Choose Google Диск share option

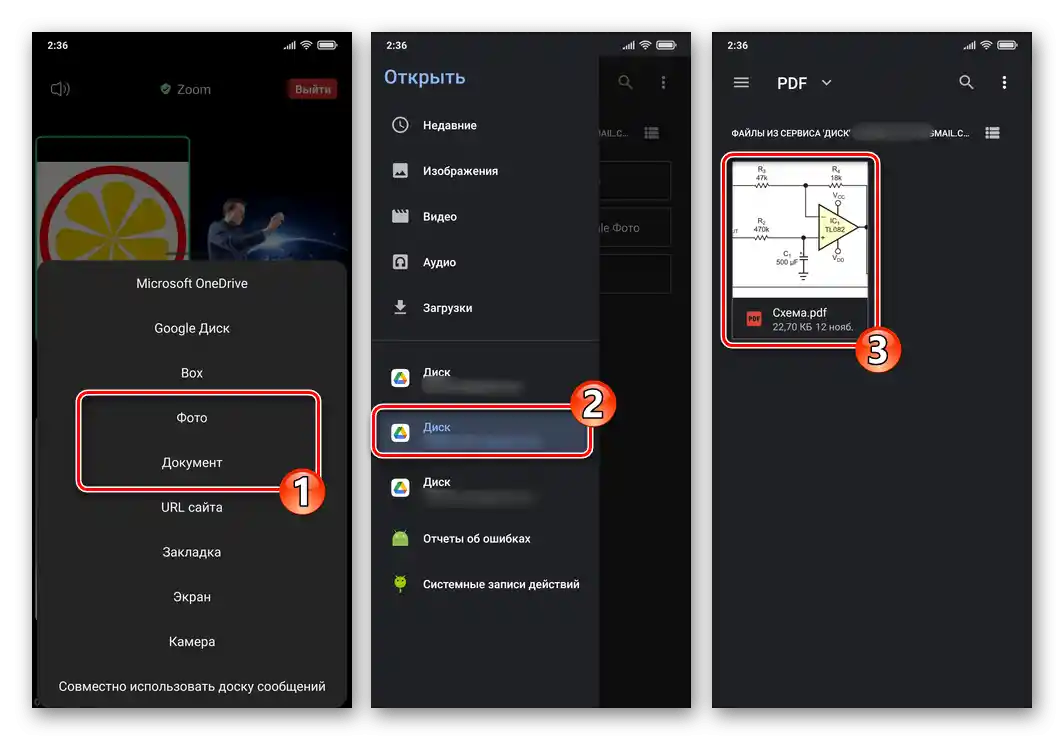(x=192, y=328)
